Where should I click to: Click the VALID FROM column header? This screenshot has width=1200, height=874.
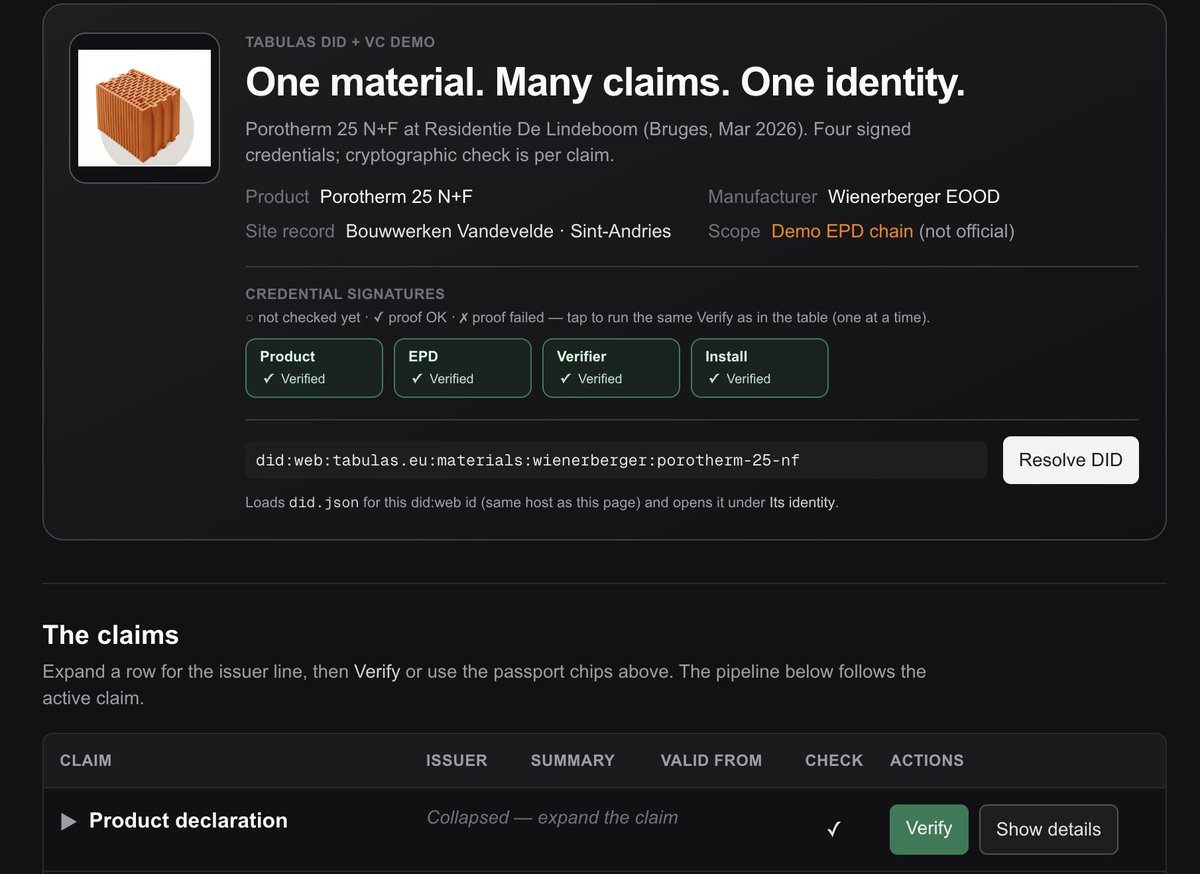(x=711, y=760)
